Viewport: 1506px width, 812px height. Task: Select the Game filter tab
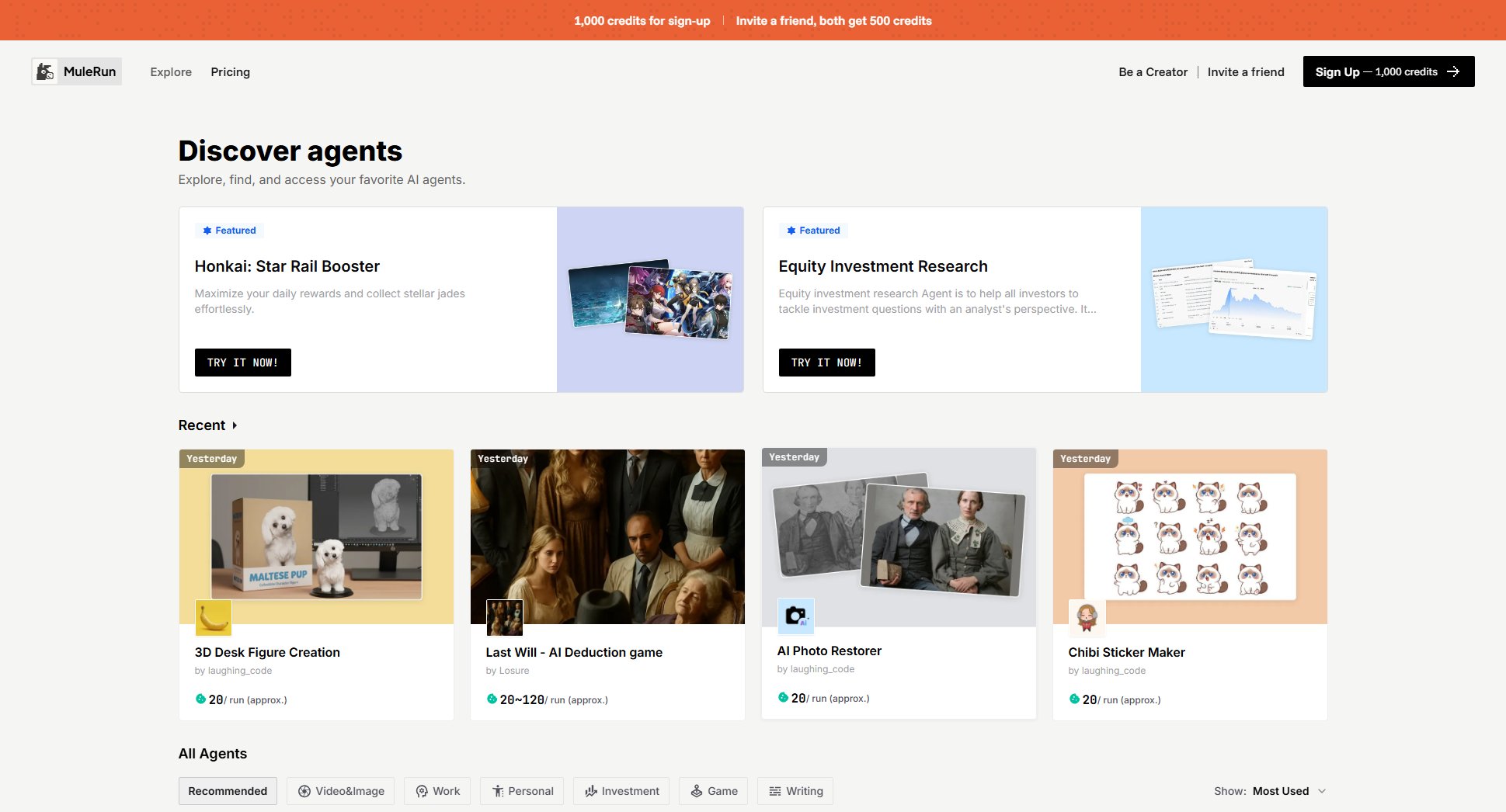coord(714,791)
